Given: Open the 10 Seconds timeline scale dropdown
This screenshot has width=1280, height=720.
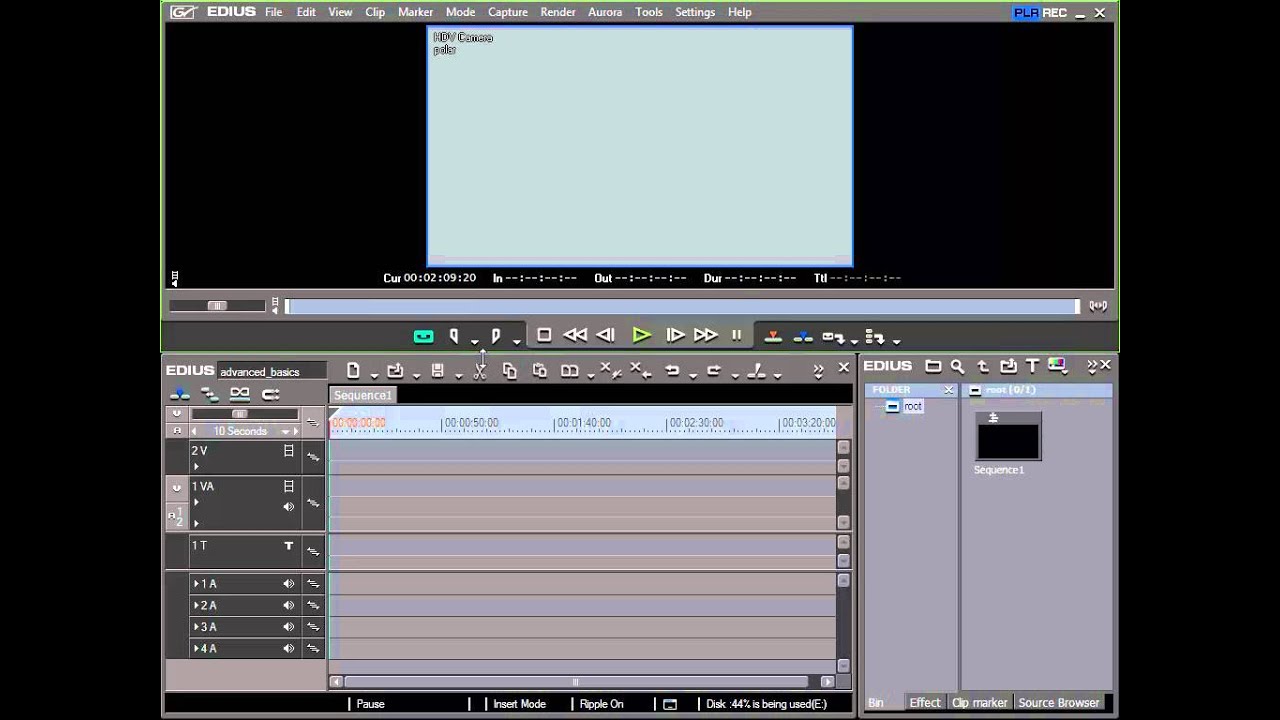Looking at the screenshot, I should click(286, 432).
